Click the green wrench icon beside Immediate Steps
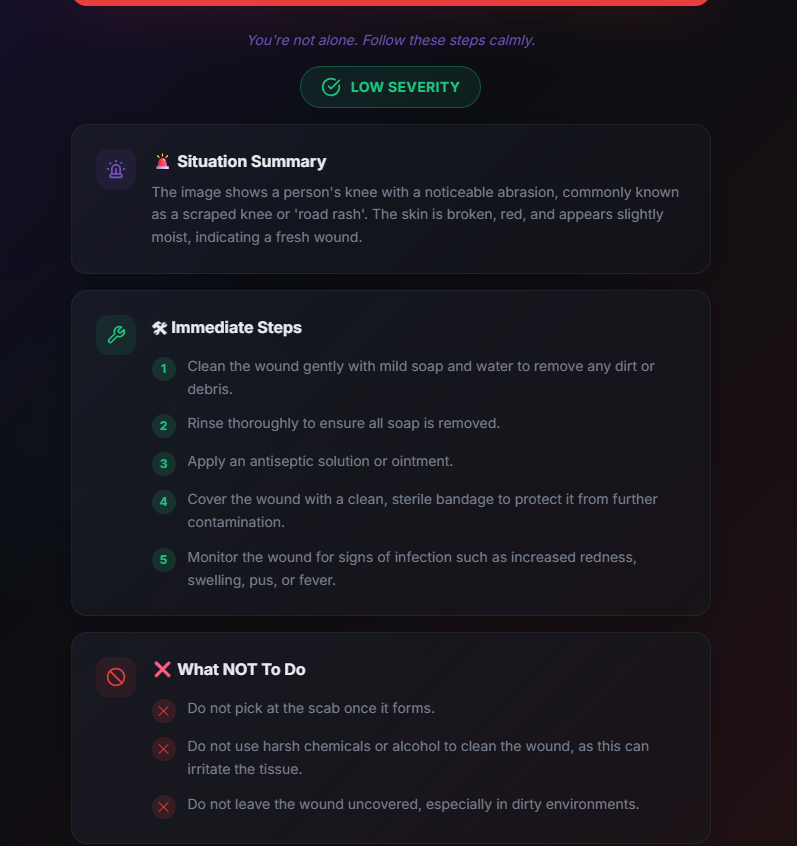Viewport: 797px width, 846px height. tap(116, 335)
